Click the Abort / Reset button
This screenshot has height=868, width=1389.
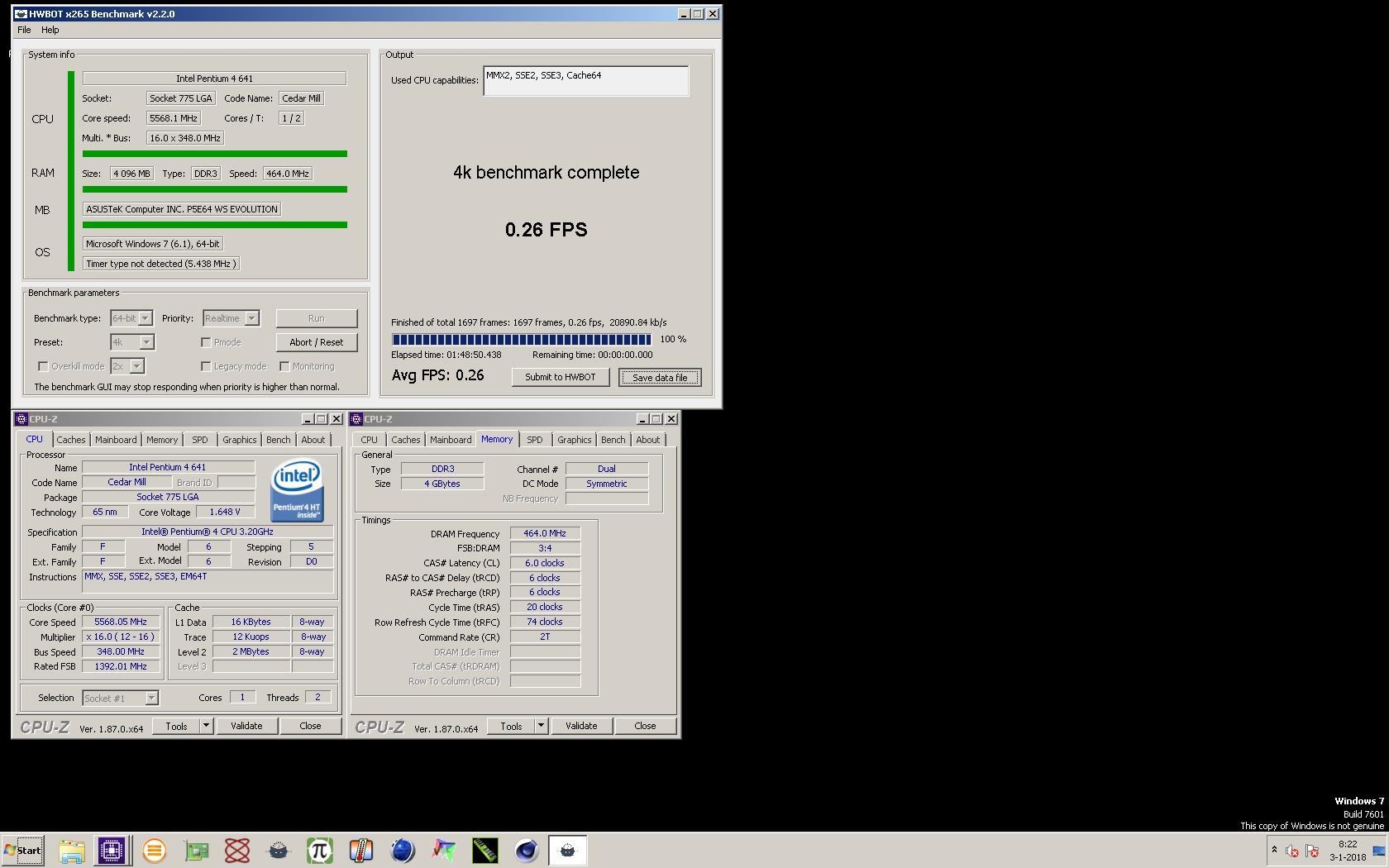(x=317, y=342)
